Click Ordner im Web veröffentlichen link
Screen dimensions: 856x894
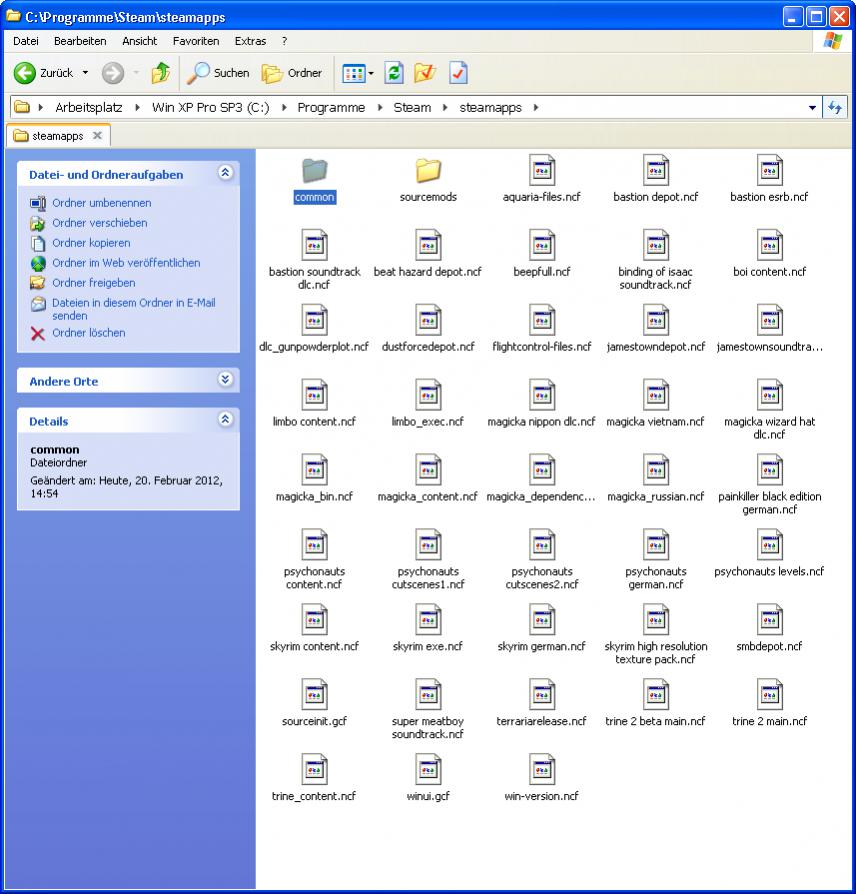point(126,263)
